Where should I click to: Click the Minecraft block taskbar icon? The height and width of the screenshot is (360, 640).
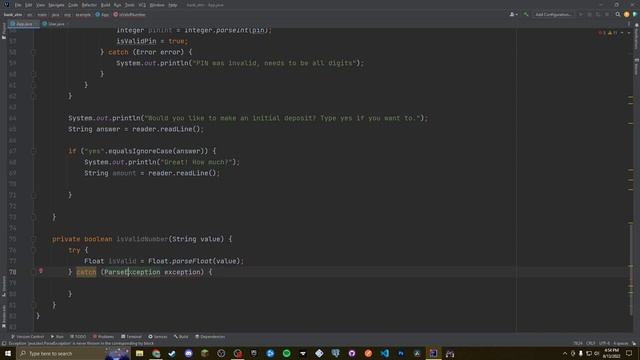click(205, 353)
